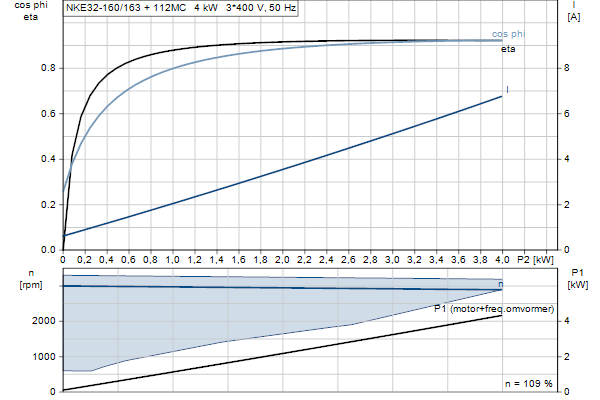Click the 0.2 value on left axis

(x=48, y=204)
